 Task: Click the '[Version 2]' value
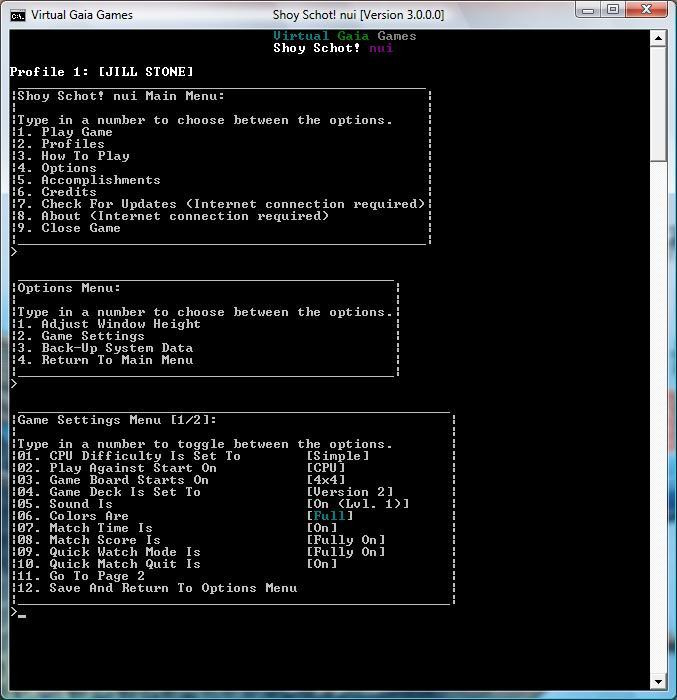[x=350, y=493]
